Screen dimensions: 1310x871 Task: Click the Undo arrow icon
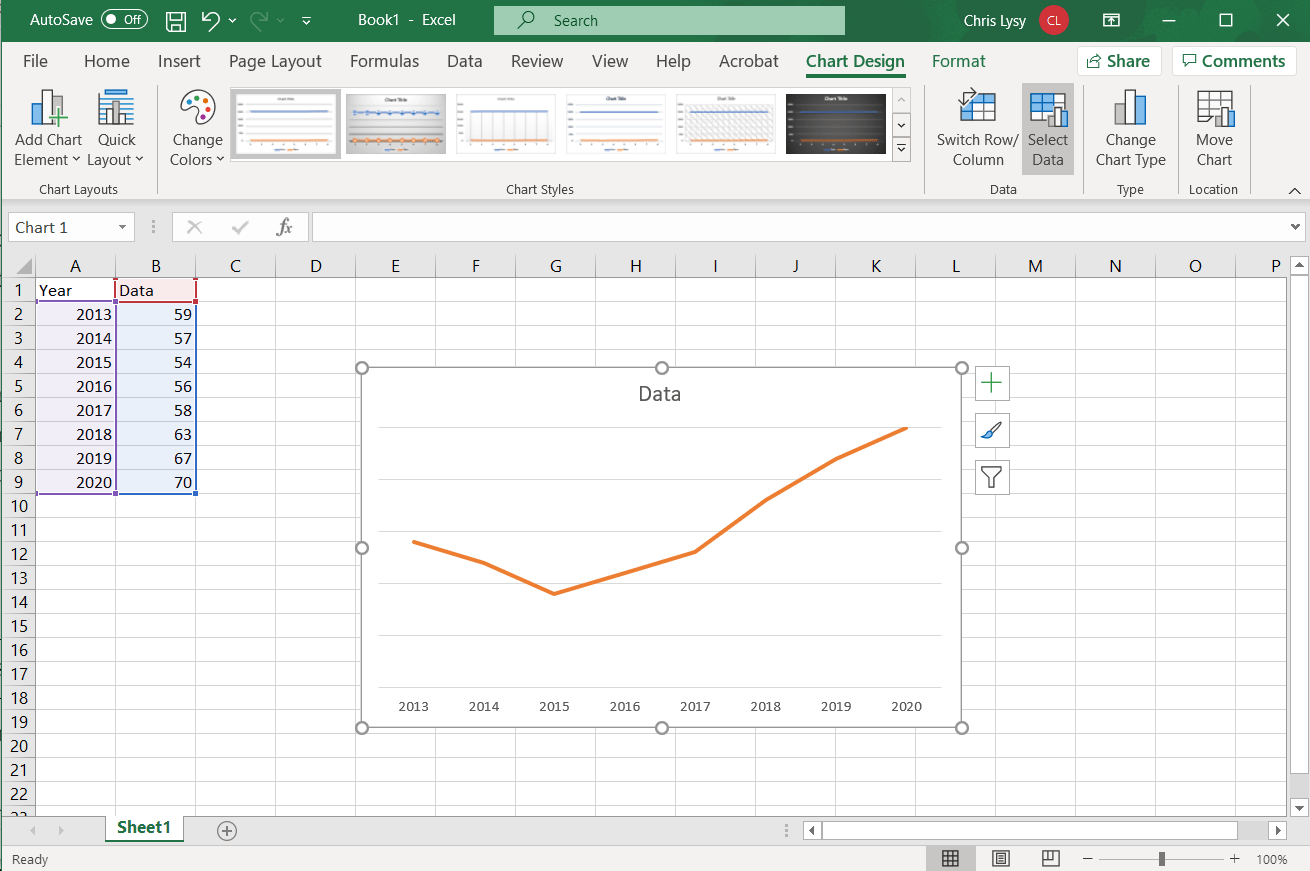click(210, 20)
